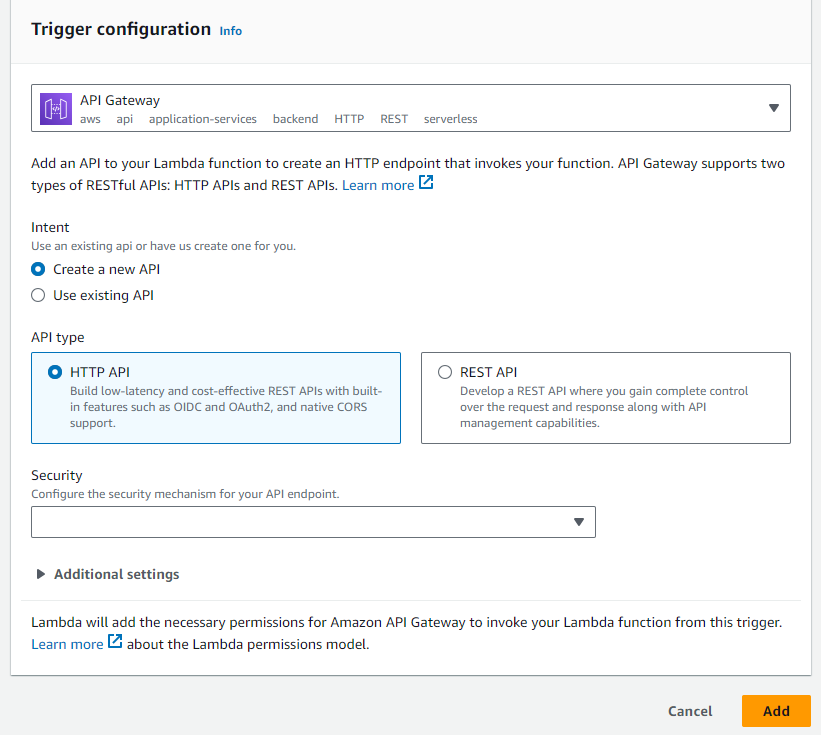This screenshot has width=821, height=735.
Task: Select the Use existing API option
Action: 38,295
